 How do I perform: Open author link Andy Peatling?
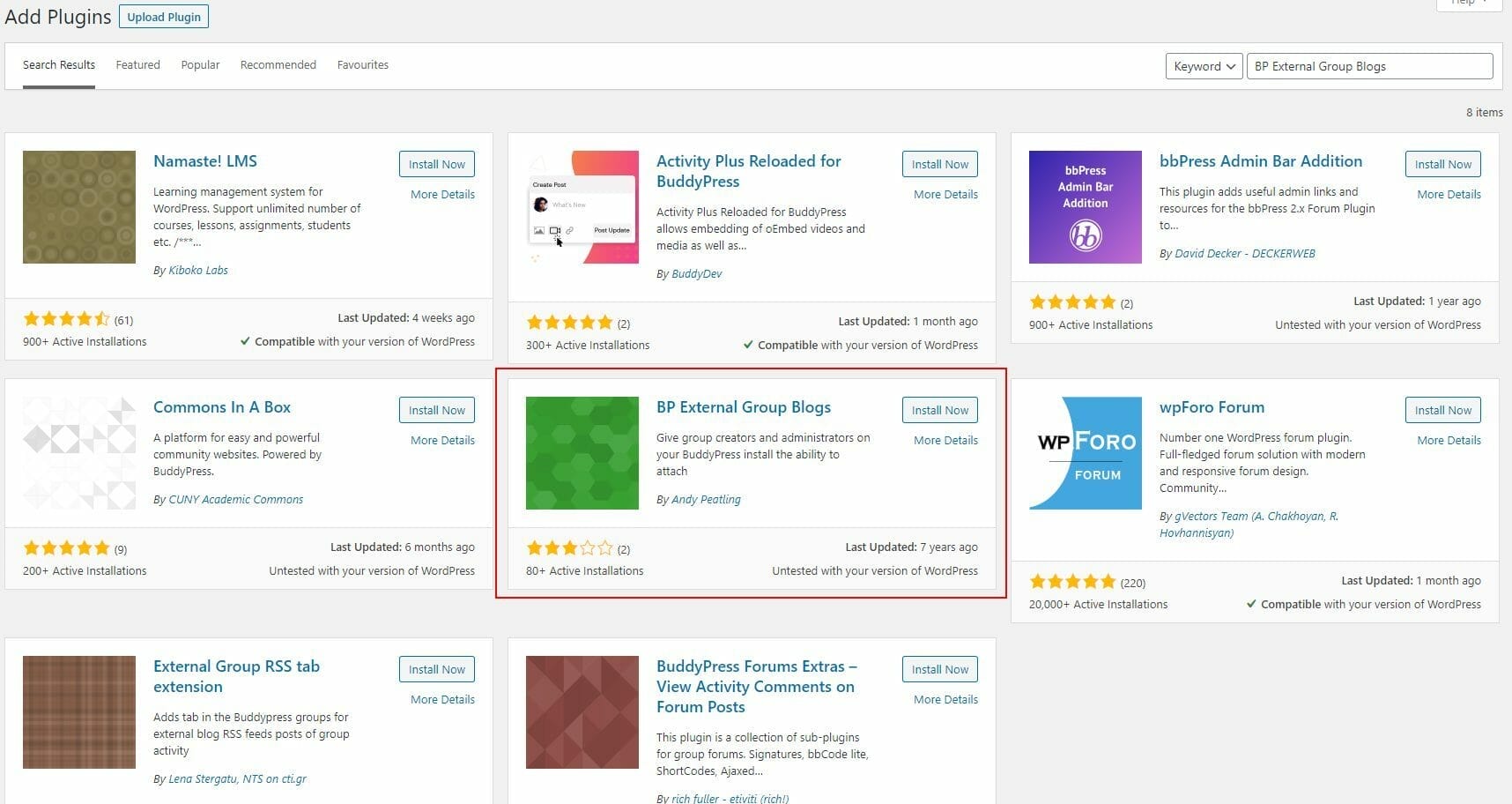click(706, 500)
